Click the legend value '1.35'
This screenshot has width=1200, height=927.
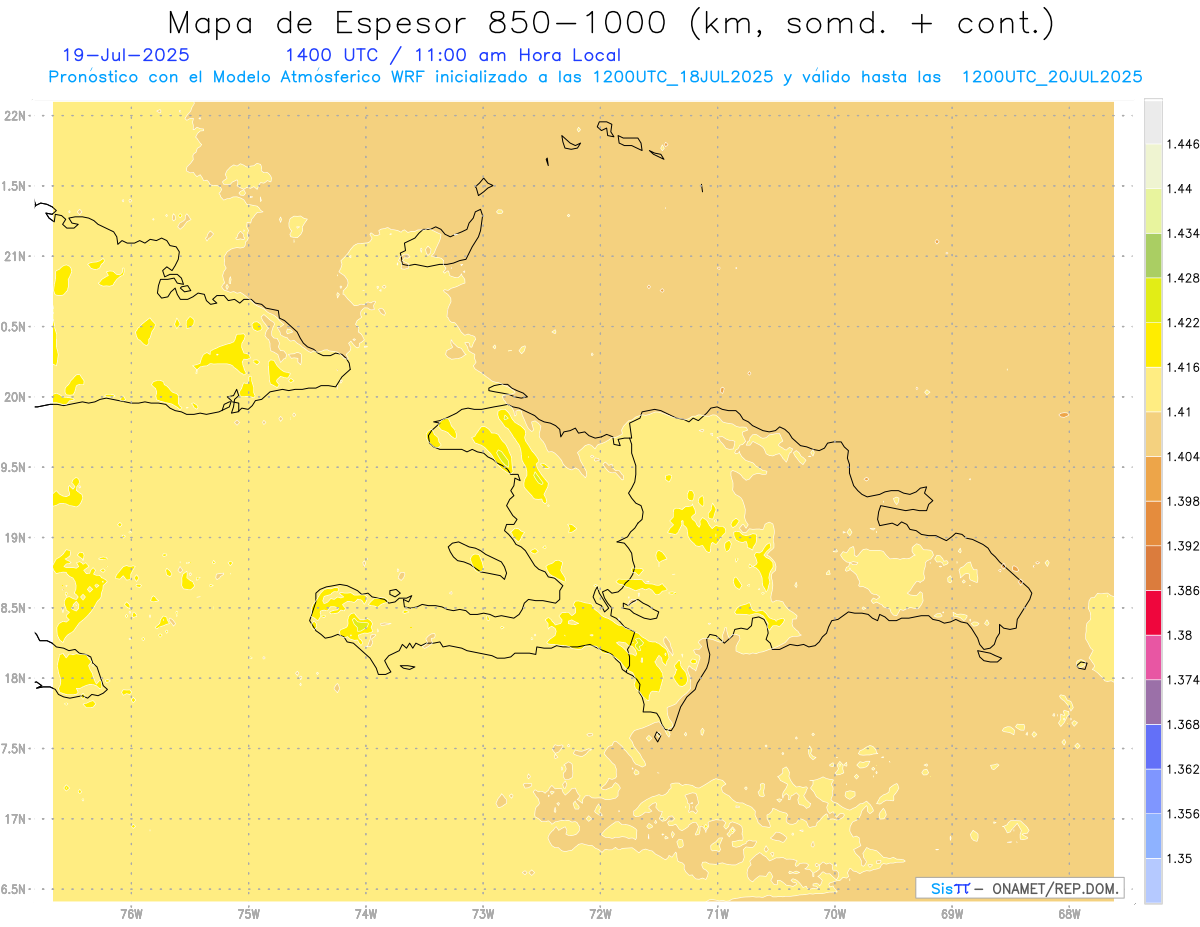[x=1180, y=858]
